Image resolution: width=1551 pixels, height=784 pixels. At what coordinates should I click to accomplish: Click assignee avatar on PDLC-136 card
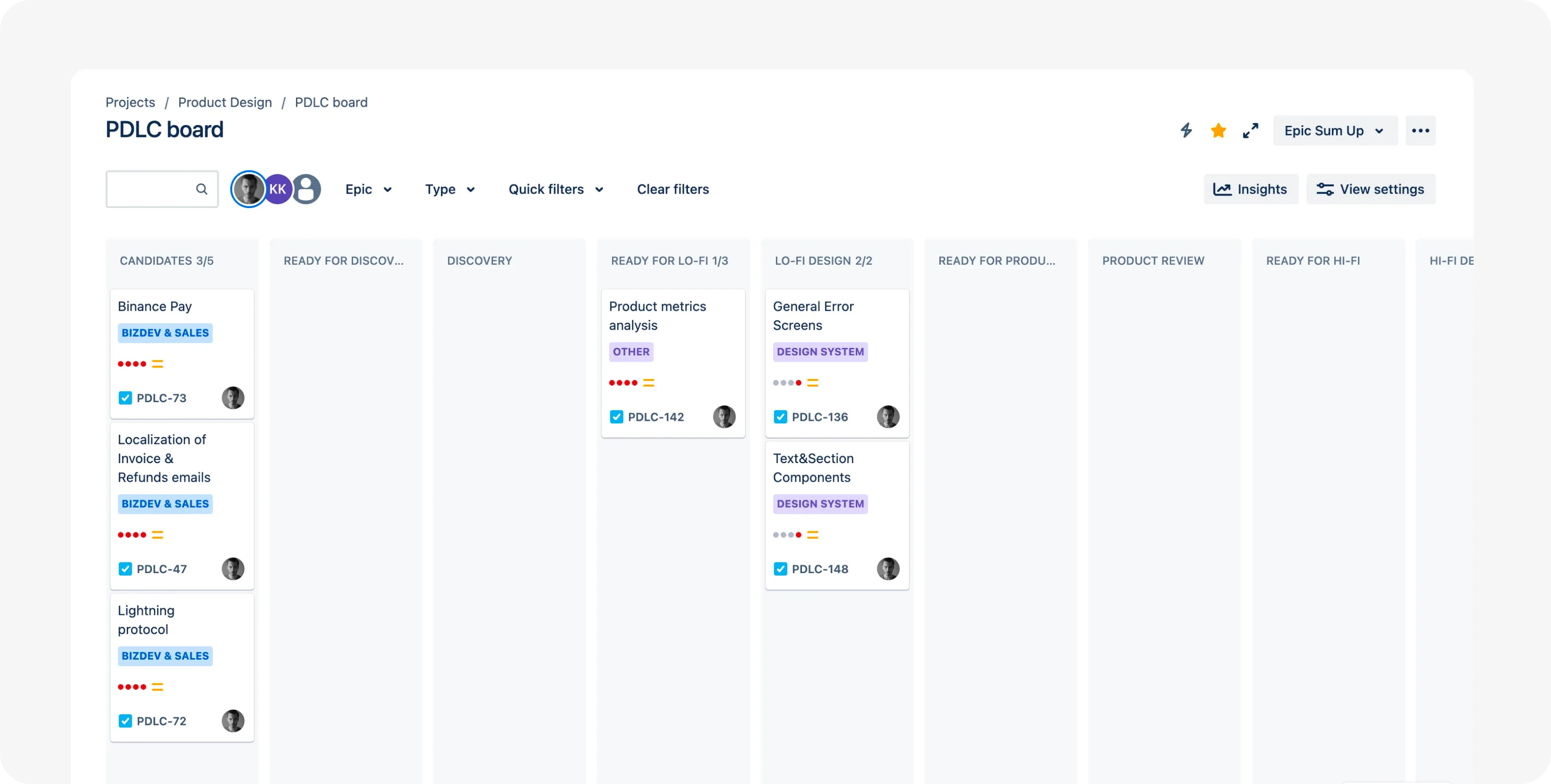[x=888, y=416]
